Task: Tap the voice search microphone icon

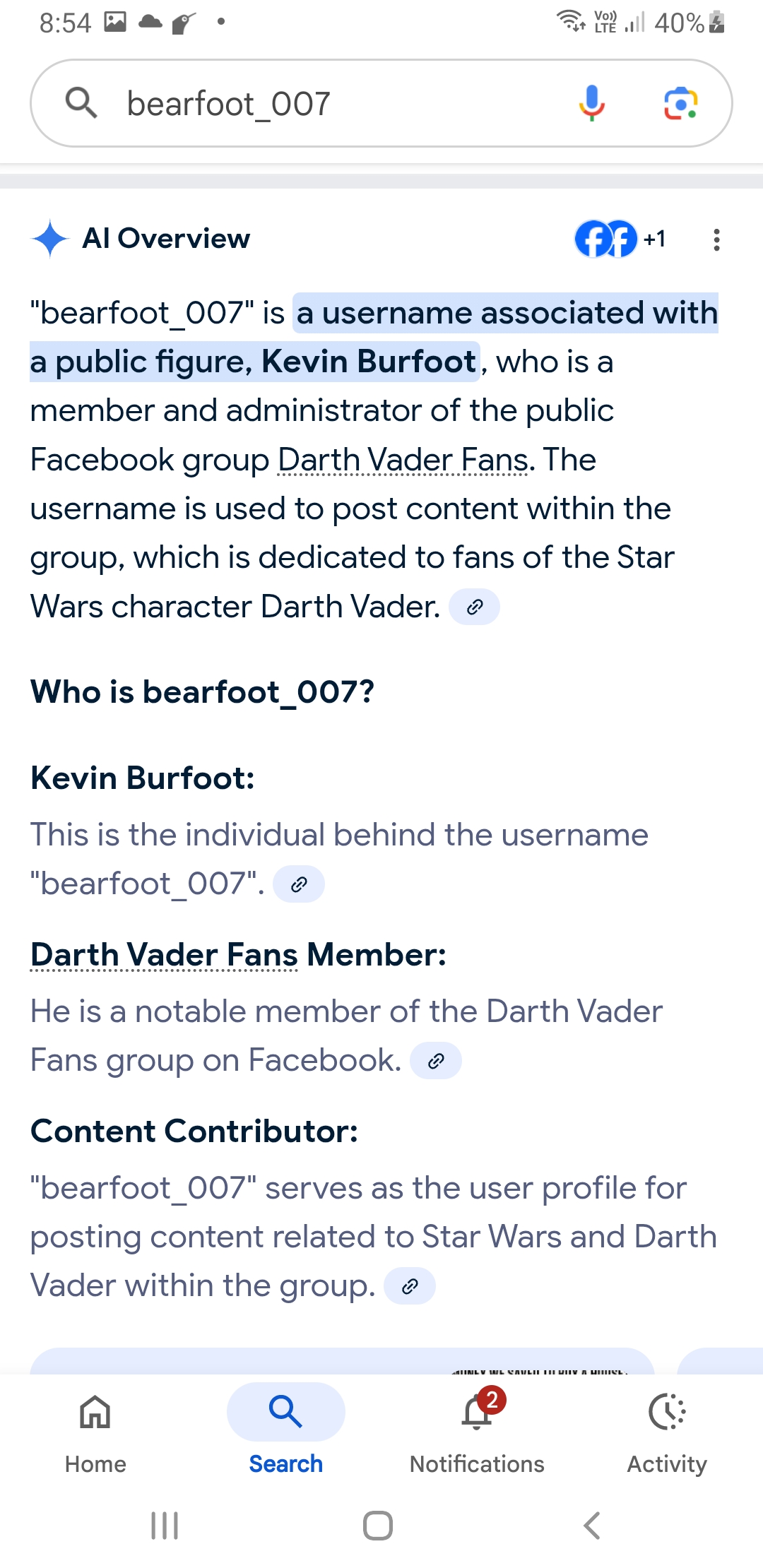Action: click(x=591, y=103)
